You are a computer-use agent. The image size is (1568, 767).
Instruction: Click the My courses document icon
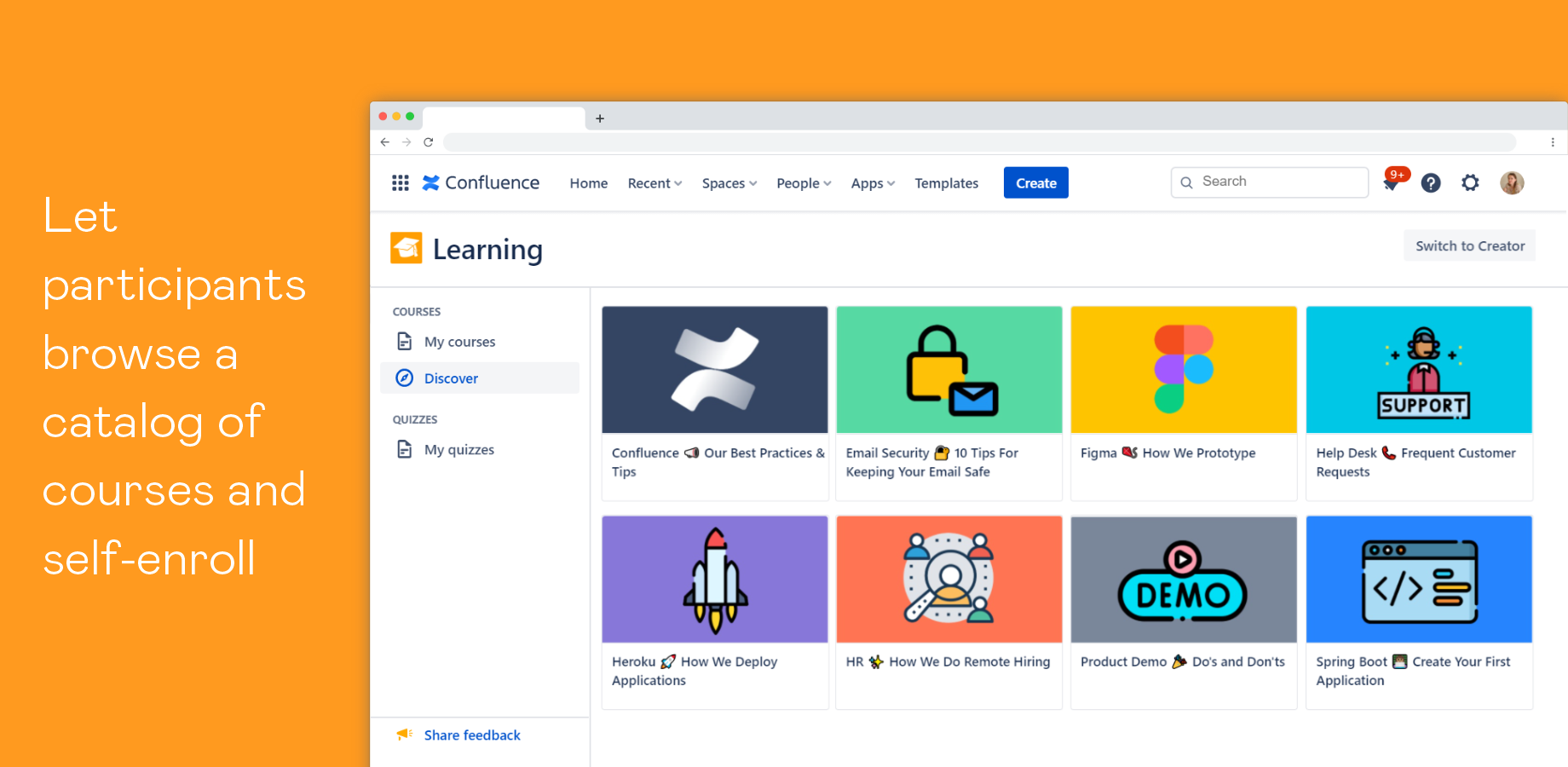point(405,341)
